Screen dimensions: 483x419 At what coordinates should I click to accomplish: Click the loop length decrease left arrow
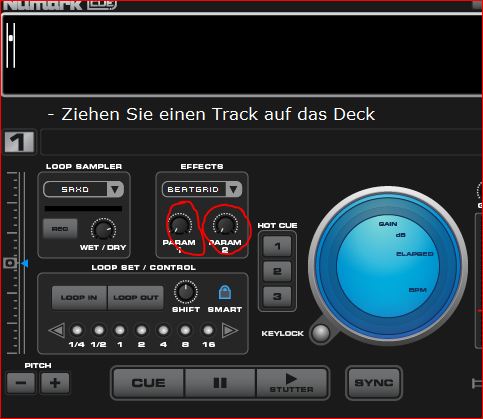[57, 331]
